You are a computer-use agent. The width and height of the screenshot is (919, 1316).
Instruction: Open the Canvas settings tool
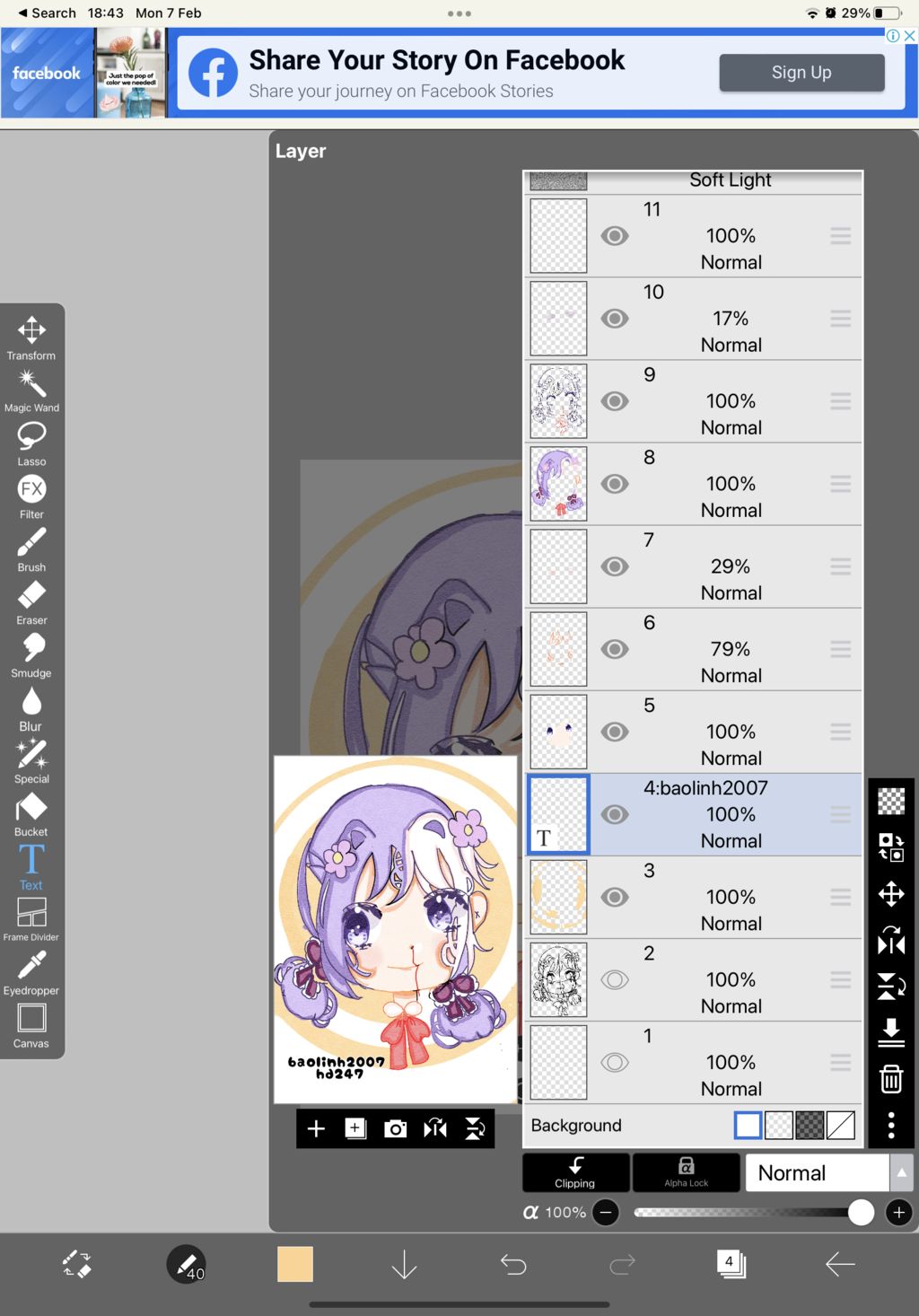31,1026
